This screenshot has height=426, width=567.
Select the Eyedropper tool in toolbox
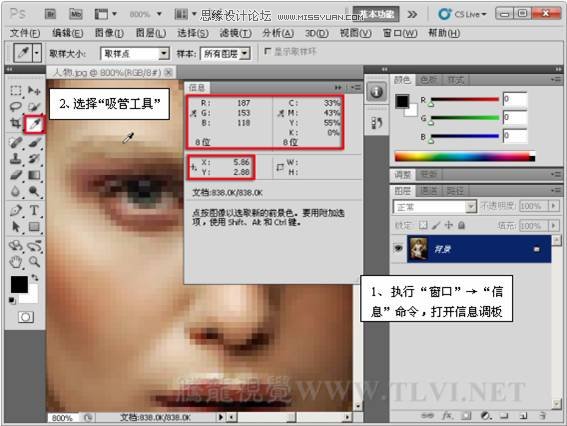tap(35, 124)
